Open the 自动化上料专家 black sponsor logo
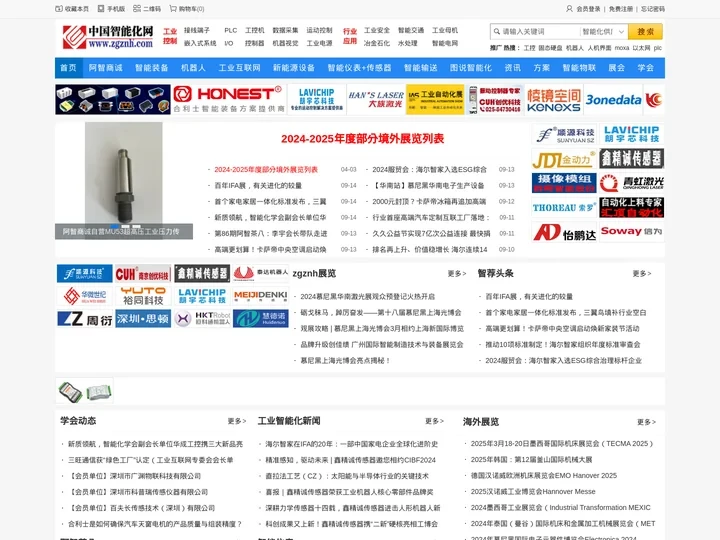The image size is (720, 540). 631,208
